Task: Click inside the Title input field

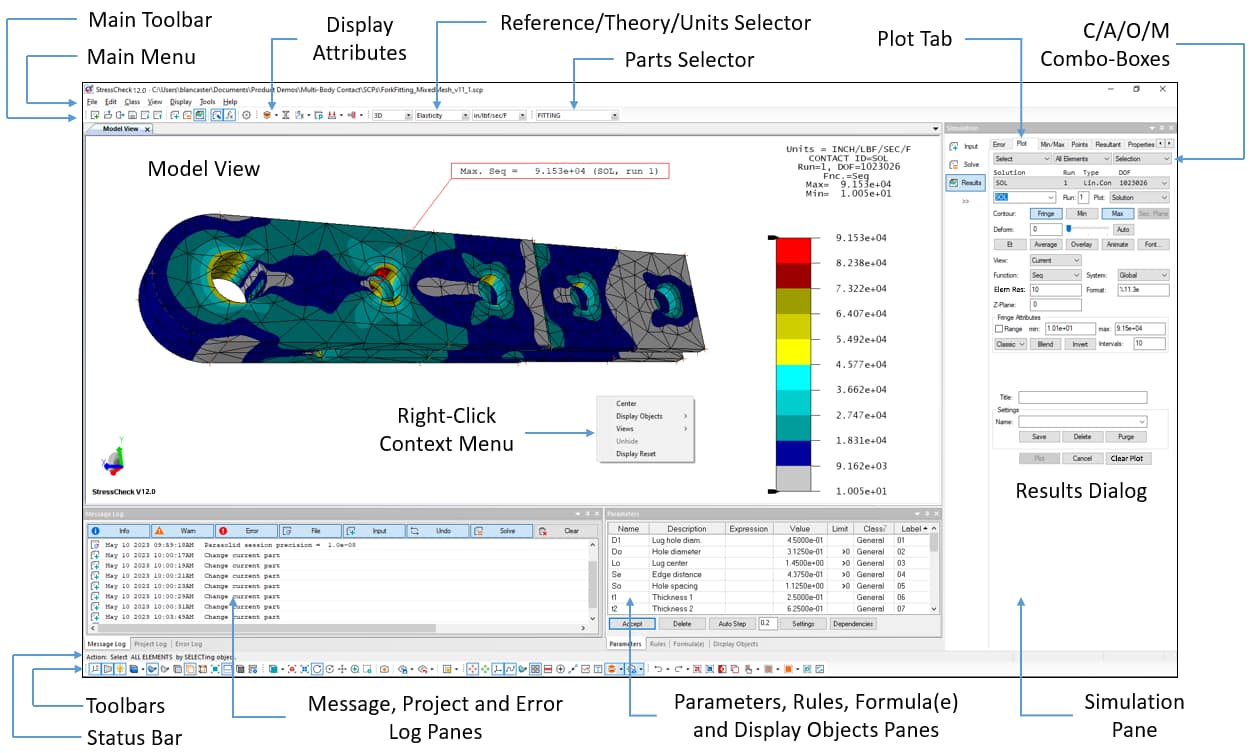Action: pyautogui.click(x=1085, y=396)
